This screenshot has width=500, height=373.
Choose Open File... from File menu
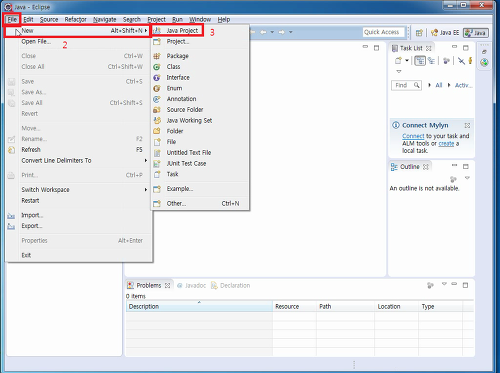pos(78,42)
